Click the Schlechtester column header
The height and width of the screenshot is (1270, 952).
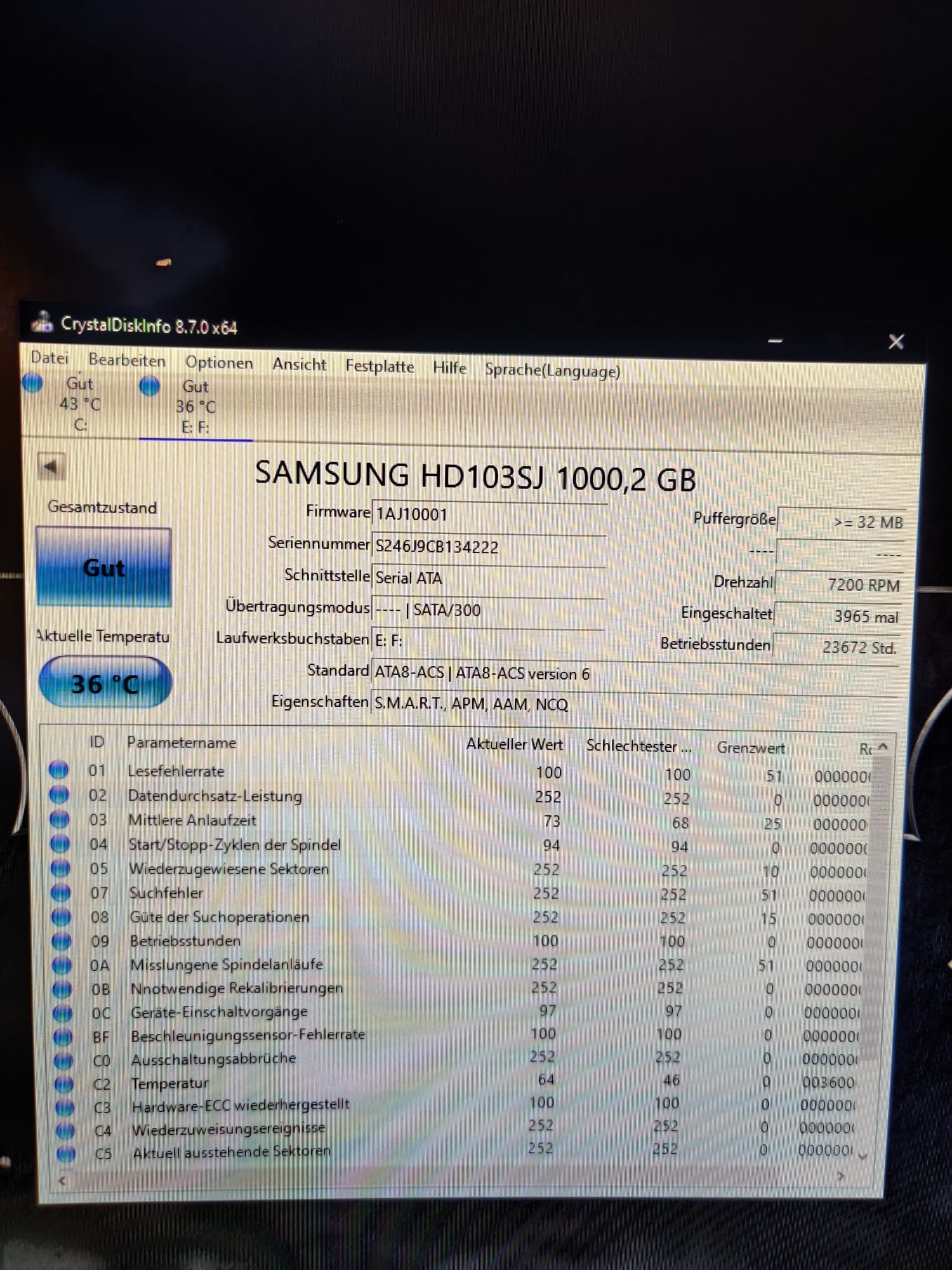[x=638, y=746]
